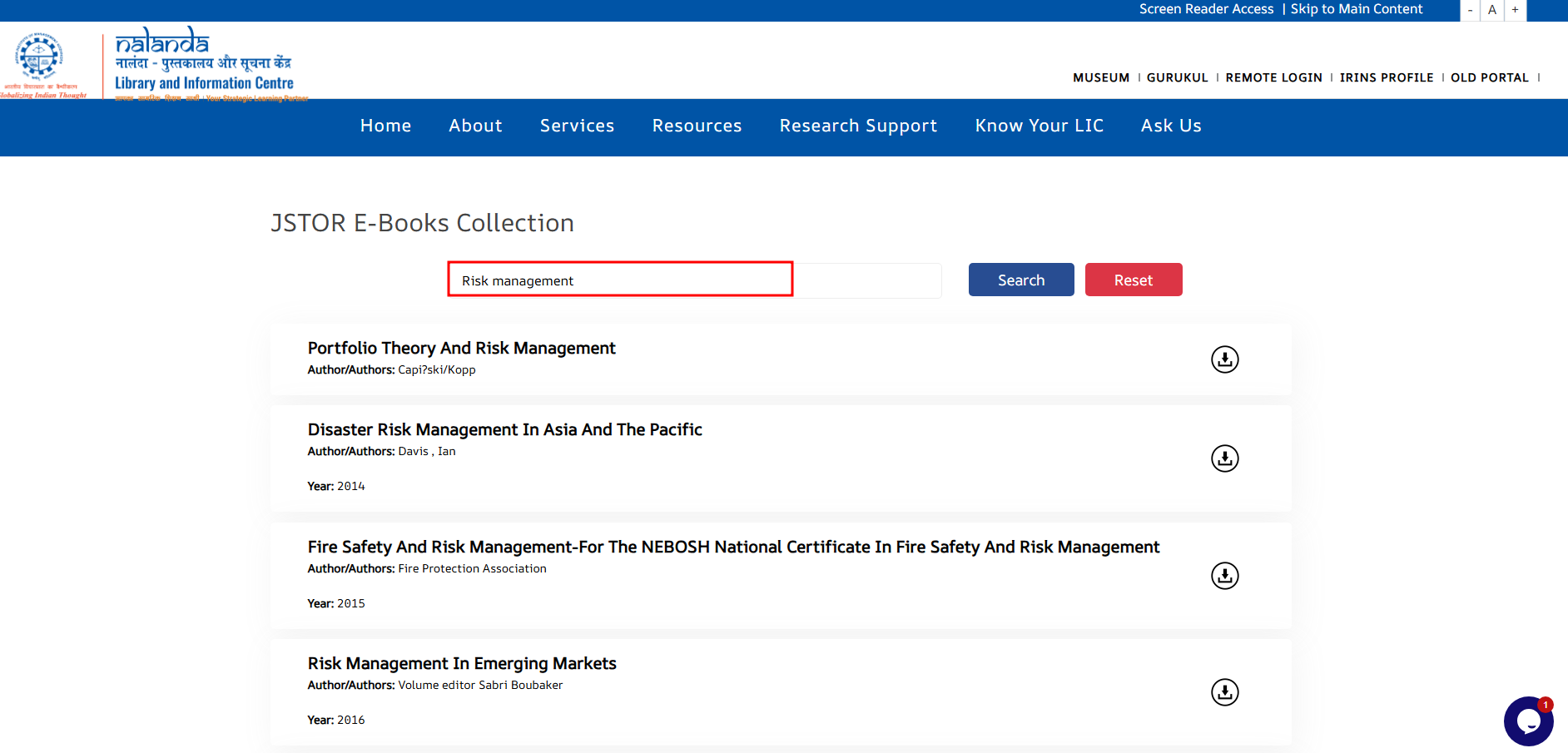This screenshot has width=1568, height=753.
Task: Click the Nalanda Library logo
Action: [x=204, y=63]
